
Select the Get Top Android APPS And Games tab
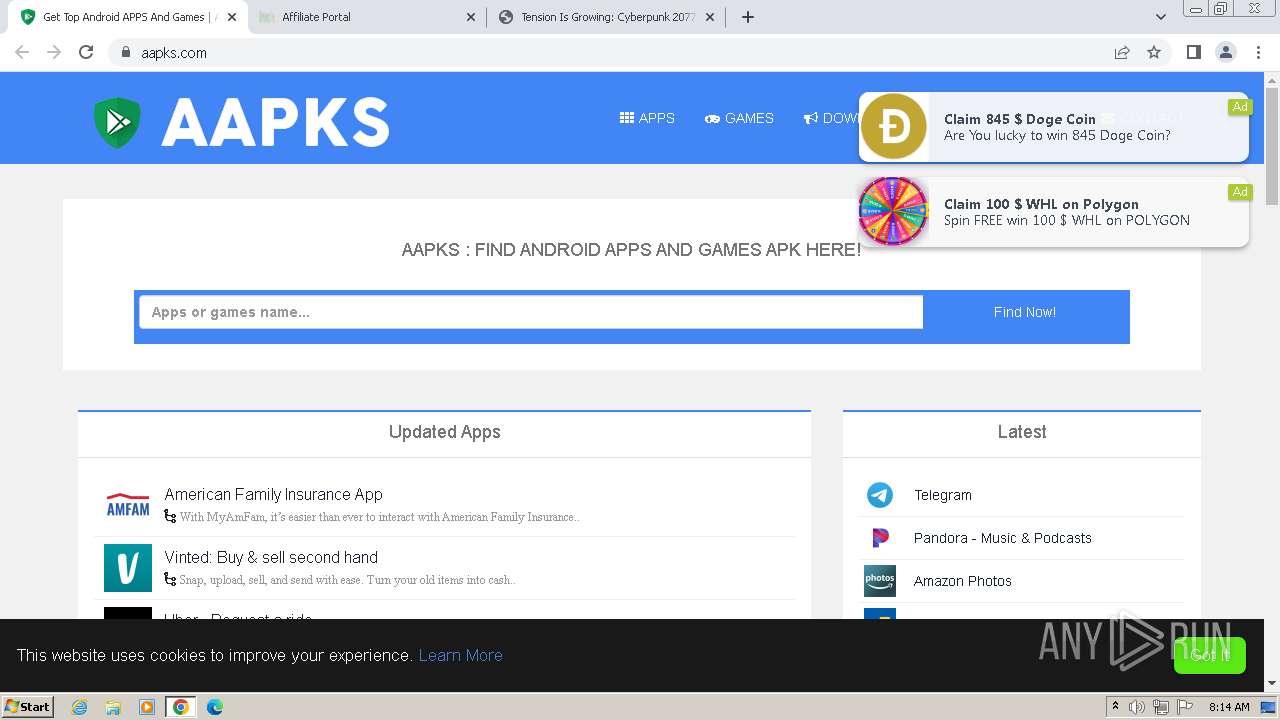coord(128,17)
